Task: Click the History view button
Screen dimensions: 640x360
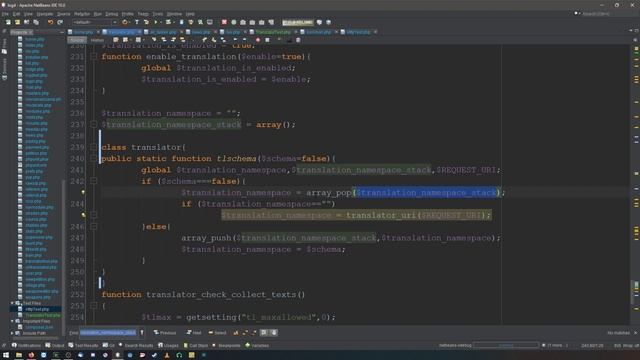Action: 97,40
